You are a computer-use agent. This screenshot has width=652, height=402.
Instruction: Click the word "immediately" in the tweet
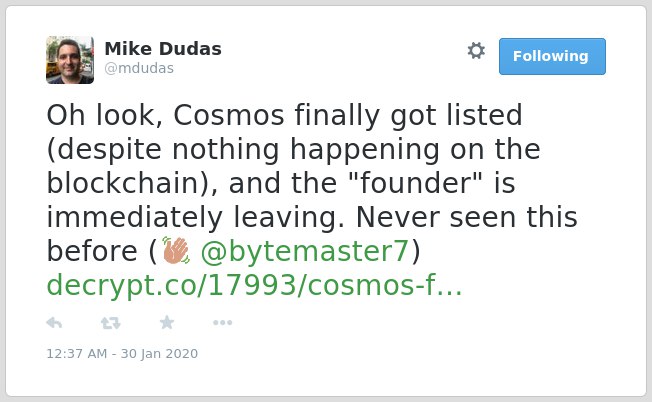[x=135, y=217]
